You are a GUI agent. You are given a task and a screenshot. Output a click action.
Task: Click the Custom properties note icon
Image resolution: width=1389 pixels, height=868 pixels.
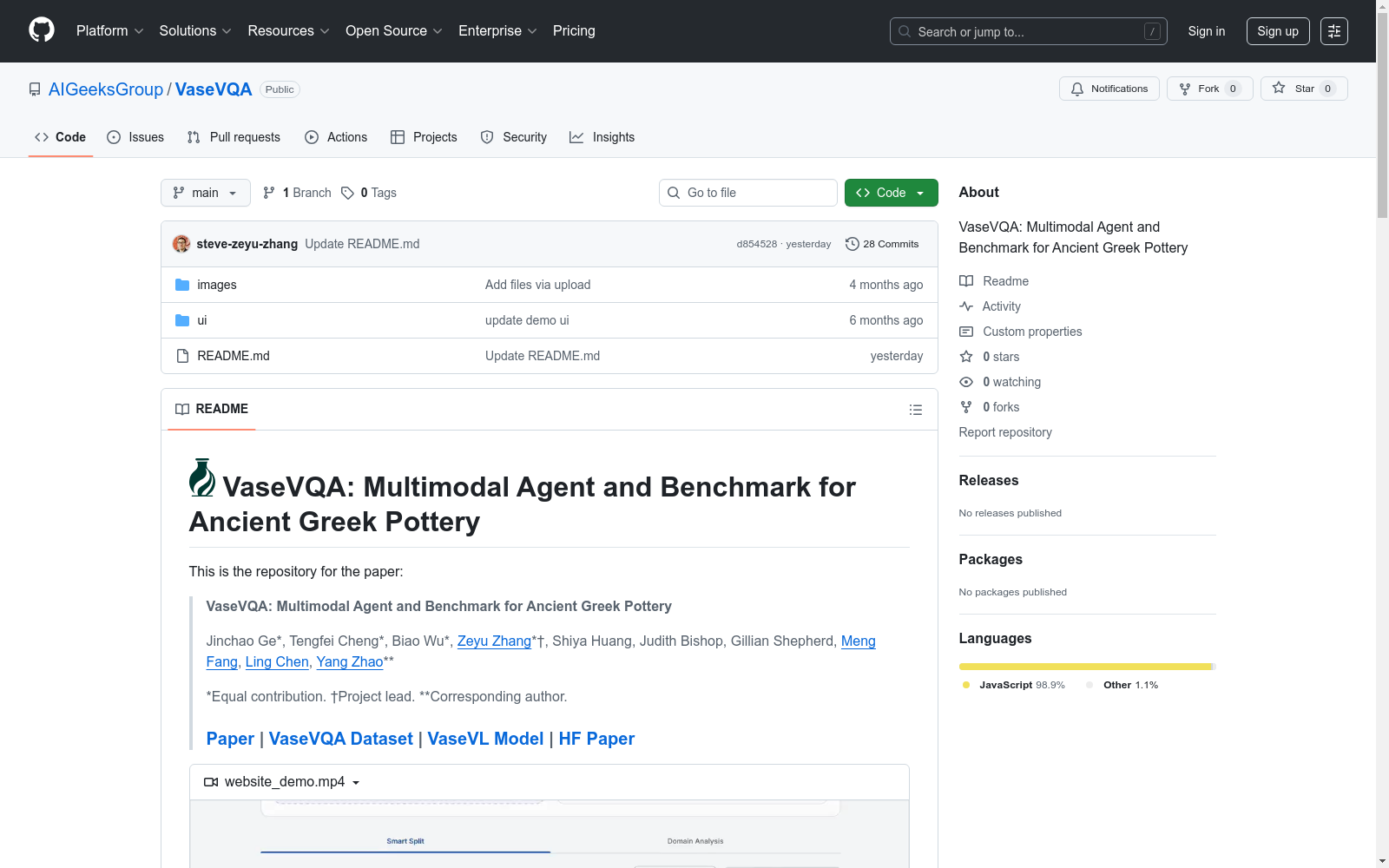coord(966,332)
